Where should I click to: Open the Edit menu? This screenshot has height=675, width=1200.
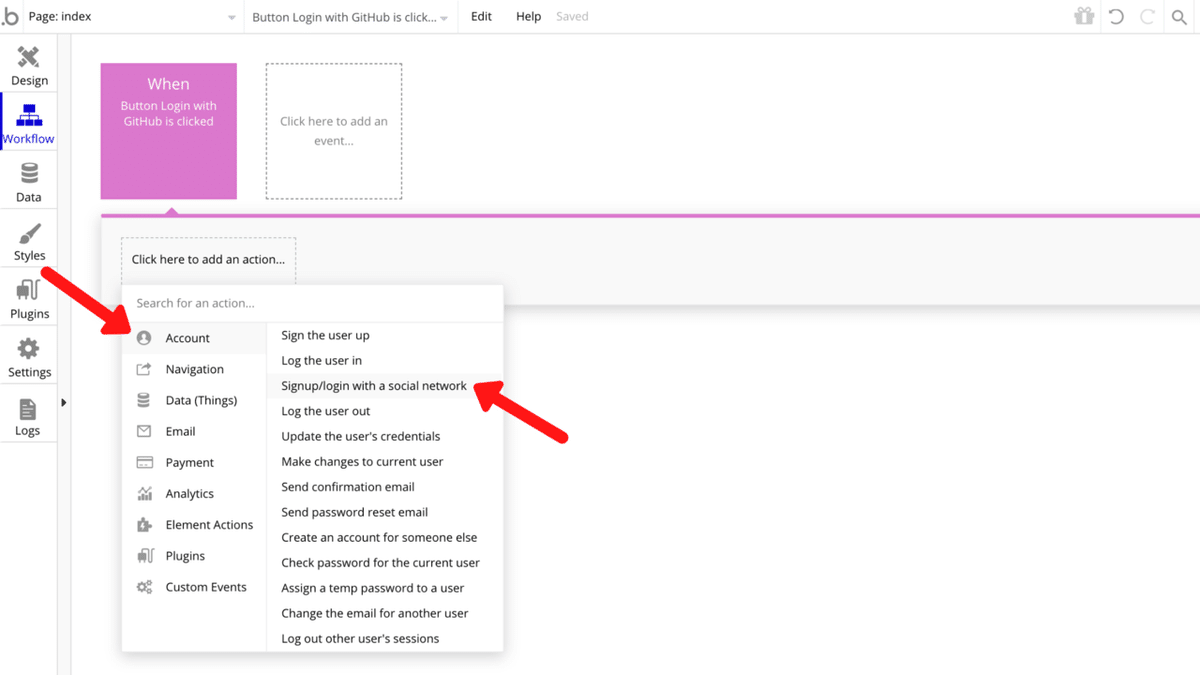[481, 17]
